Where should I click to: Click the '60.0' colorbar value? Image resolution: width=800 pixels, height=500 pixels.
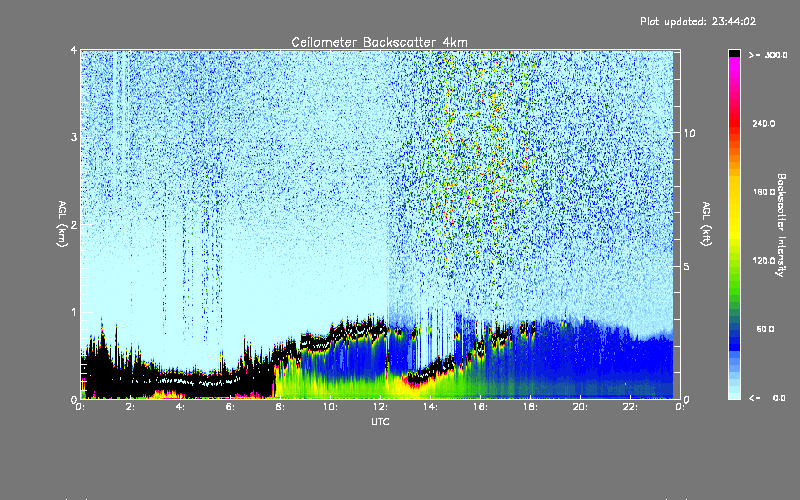[x=765, y=329]
